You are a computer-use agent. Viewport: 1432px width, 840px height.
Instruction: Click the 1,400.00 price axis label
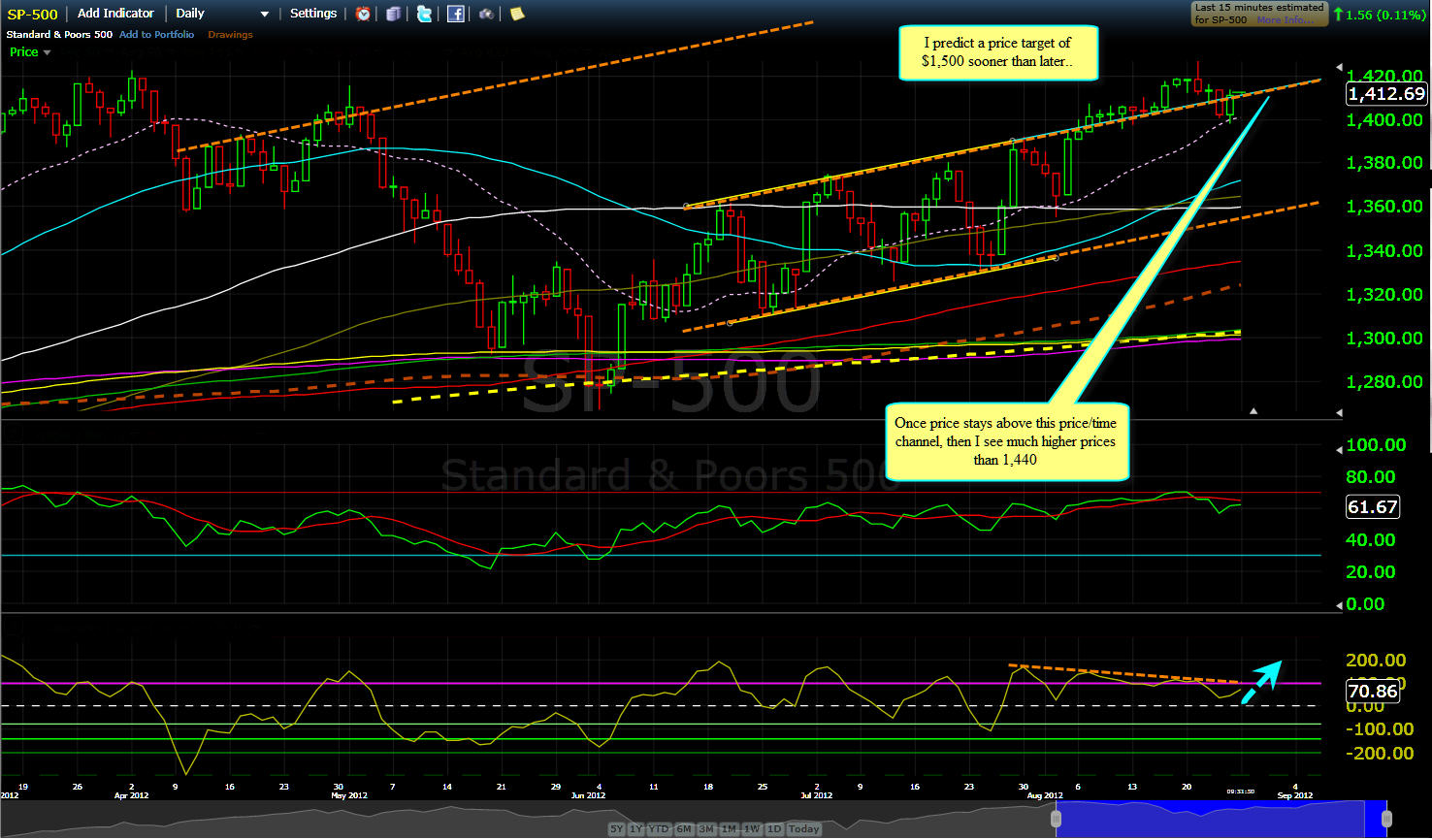click(x=1384, y=120)
